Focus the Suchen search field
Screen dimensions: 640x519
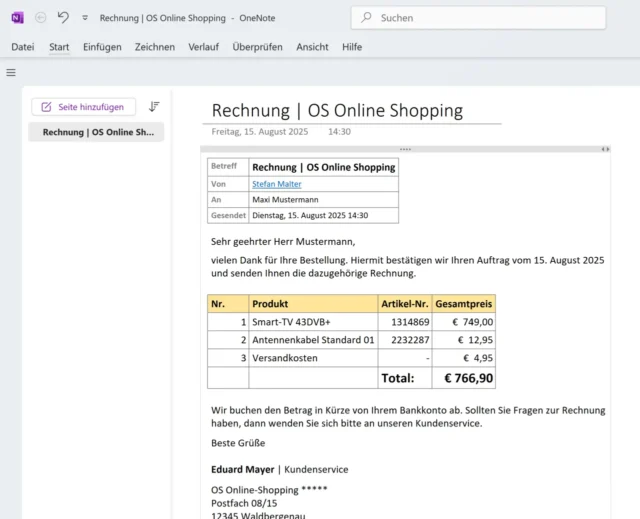coord(480,18)
